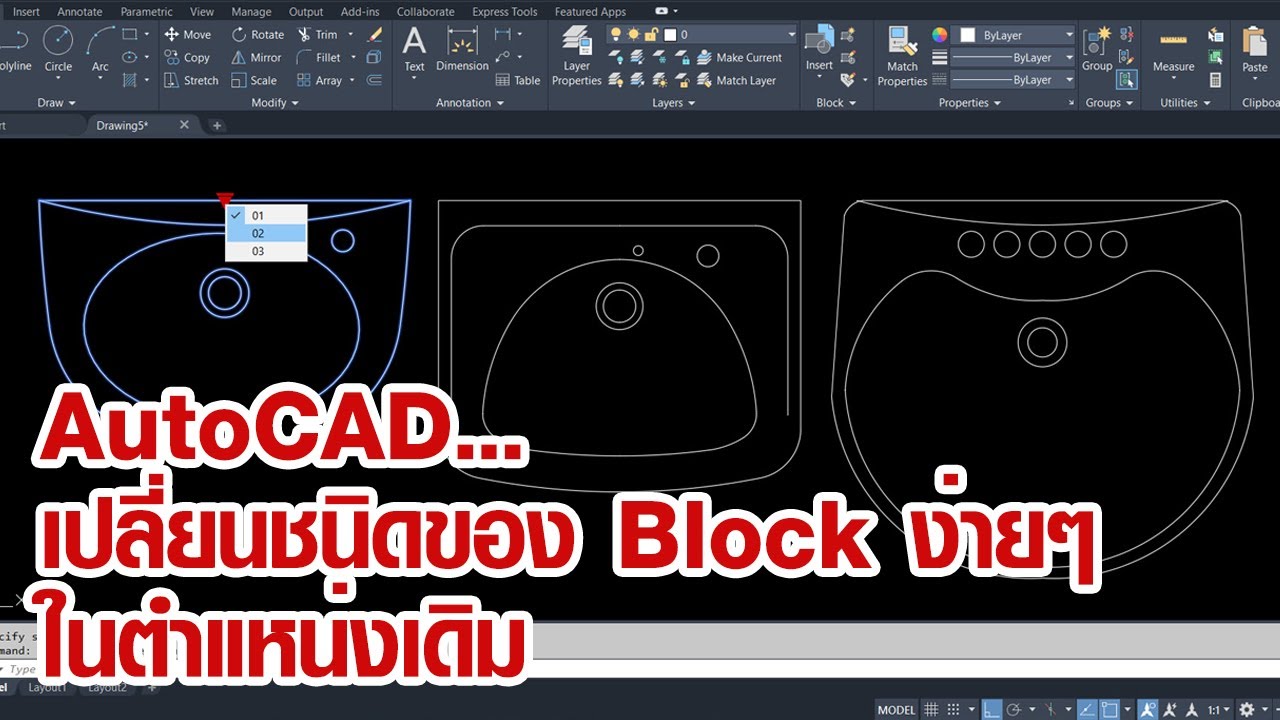Open Layer Properties manager

click(577, 56)
